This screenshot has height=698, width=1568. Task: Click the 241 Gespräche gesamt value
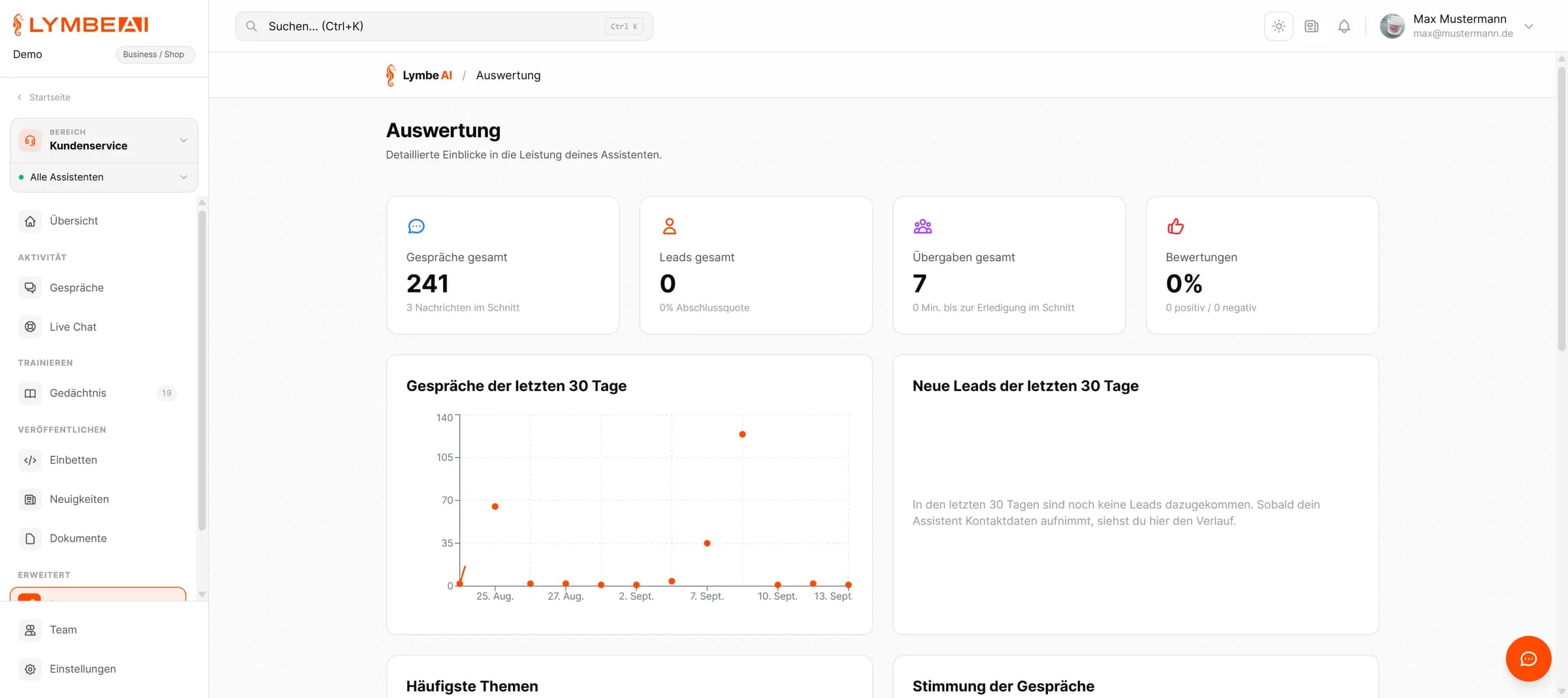(427, 283)
